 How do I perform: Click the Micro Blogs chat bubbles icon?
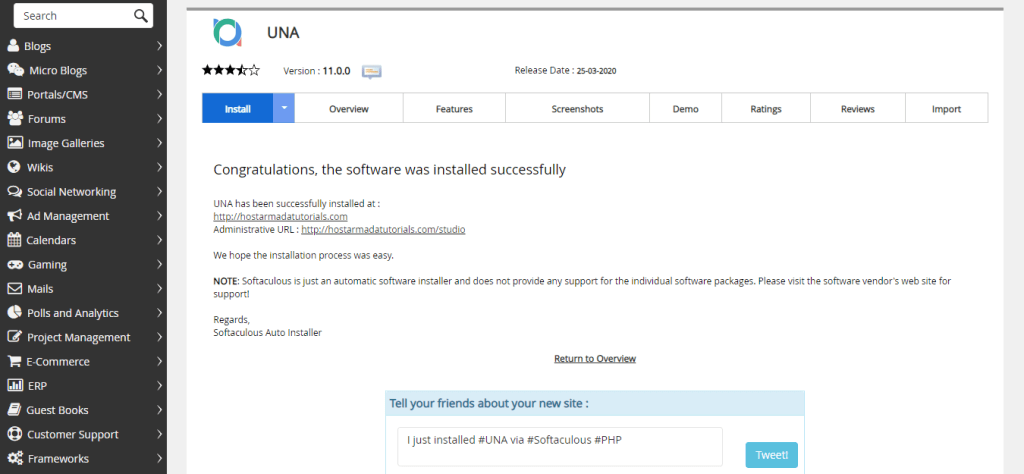(x=15, y=70)
